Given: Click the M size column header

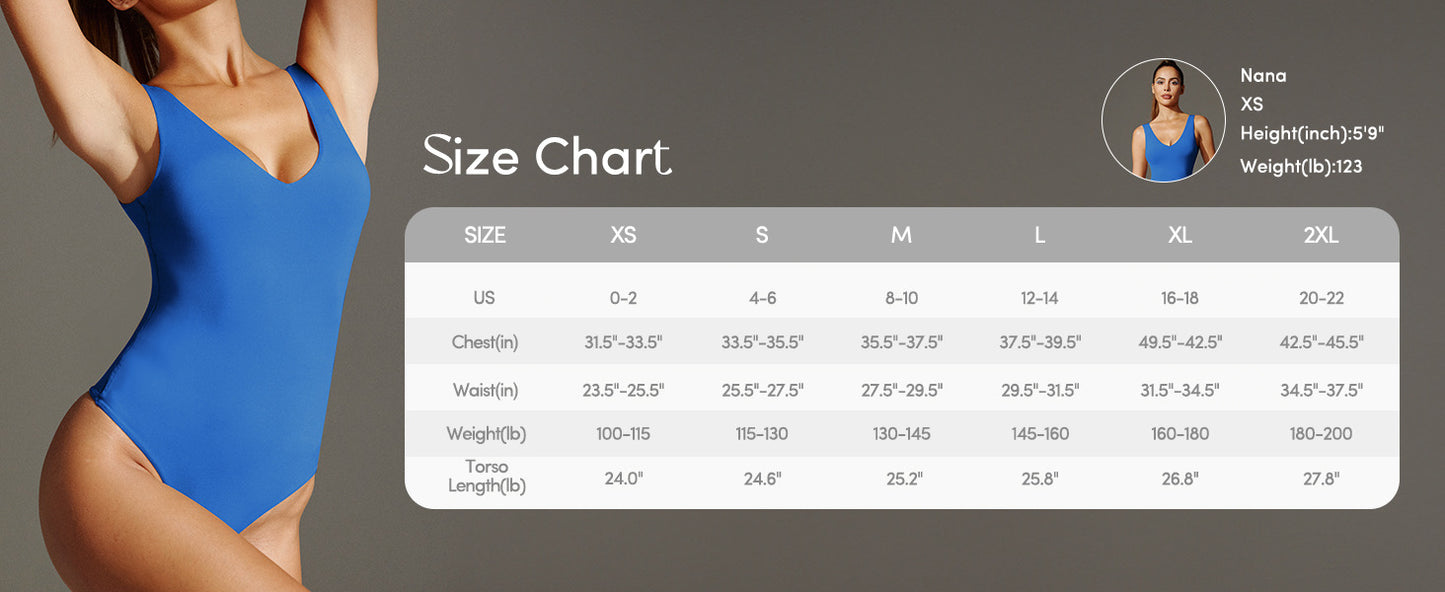Looking at the screenshot, I should tap(901, 235).
